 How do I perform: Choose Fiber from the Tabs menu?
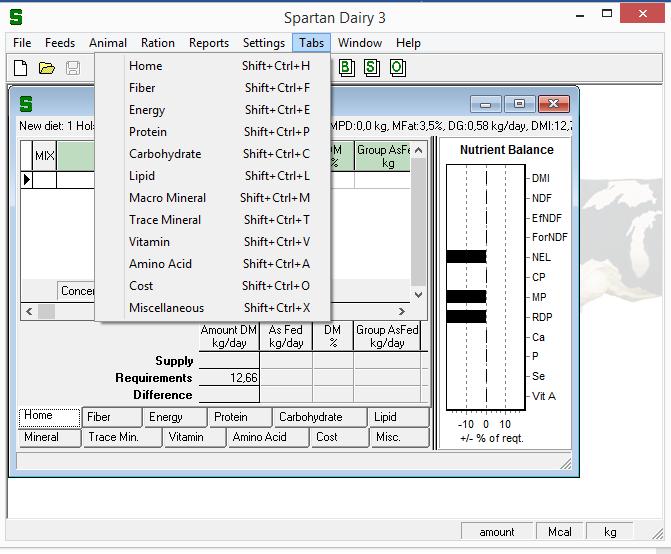click(x=213, y=88)
